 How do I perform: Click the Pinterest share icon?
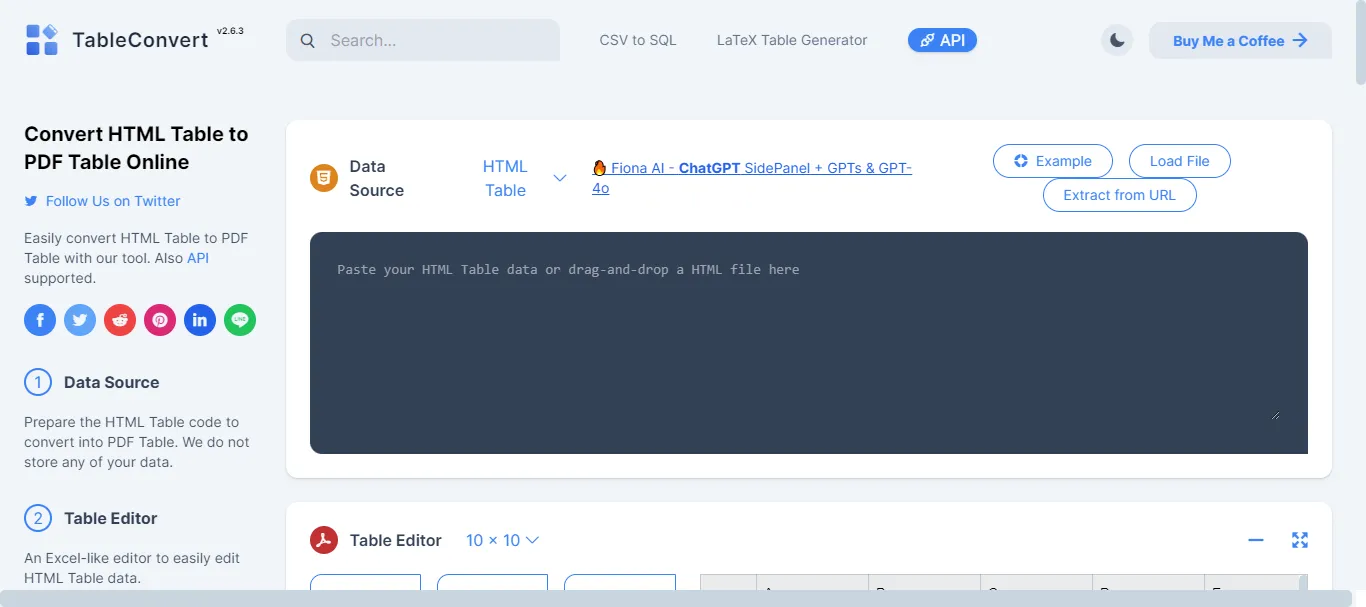[160, 320]
